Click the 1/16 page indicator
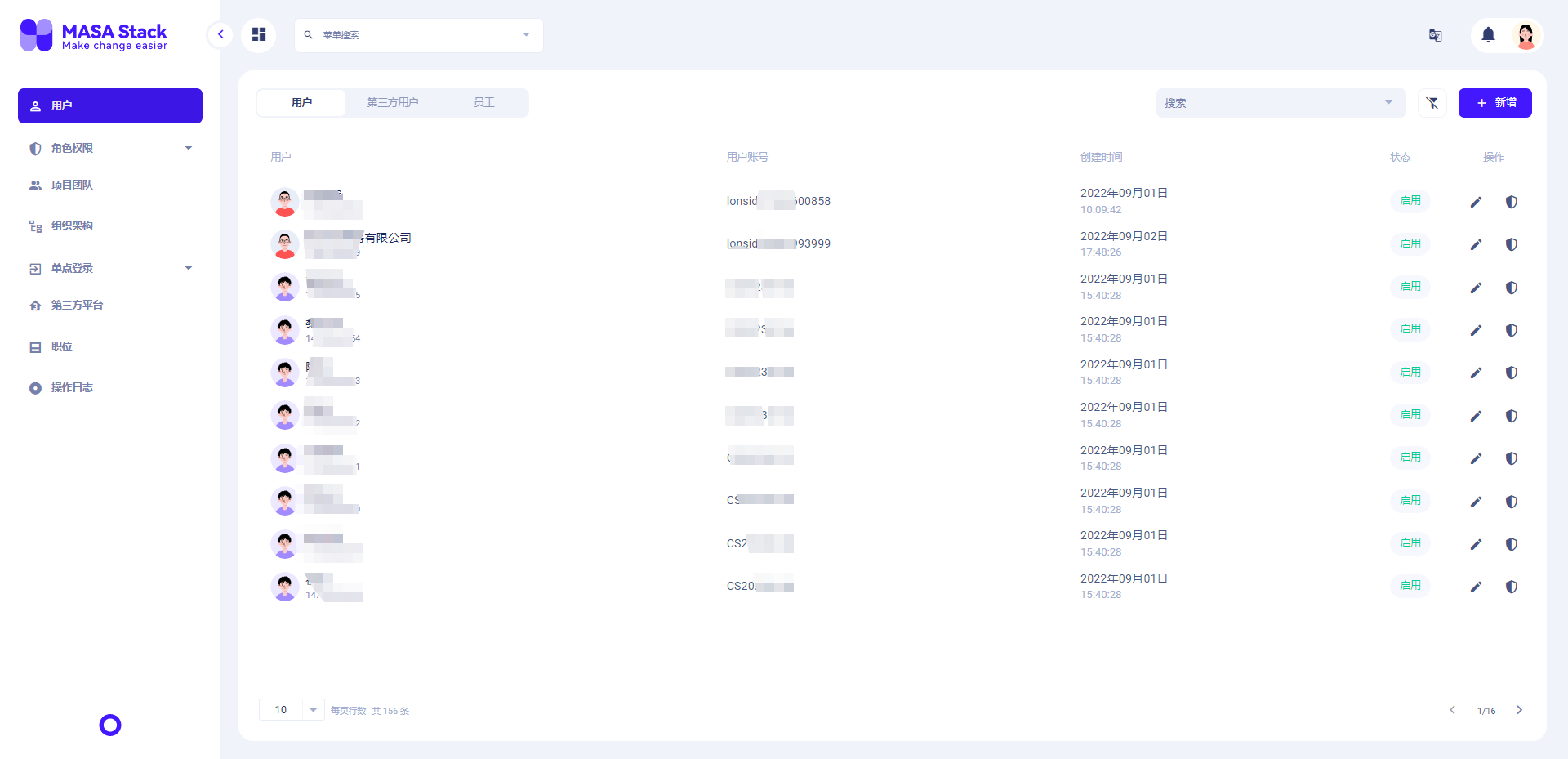Screen dimensions: 1568x759 pyautogui.click(x=1486, y=711)
